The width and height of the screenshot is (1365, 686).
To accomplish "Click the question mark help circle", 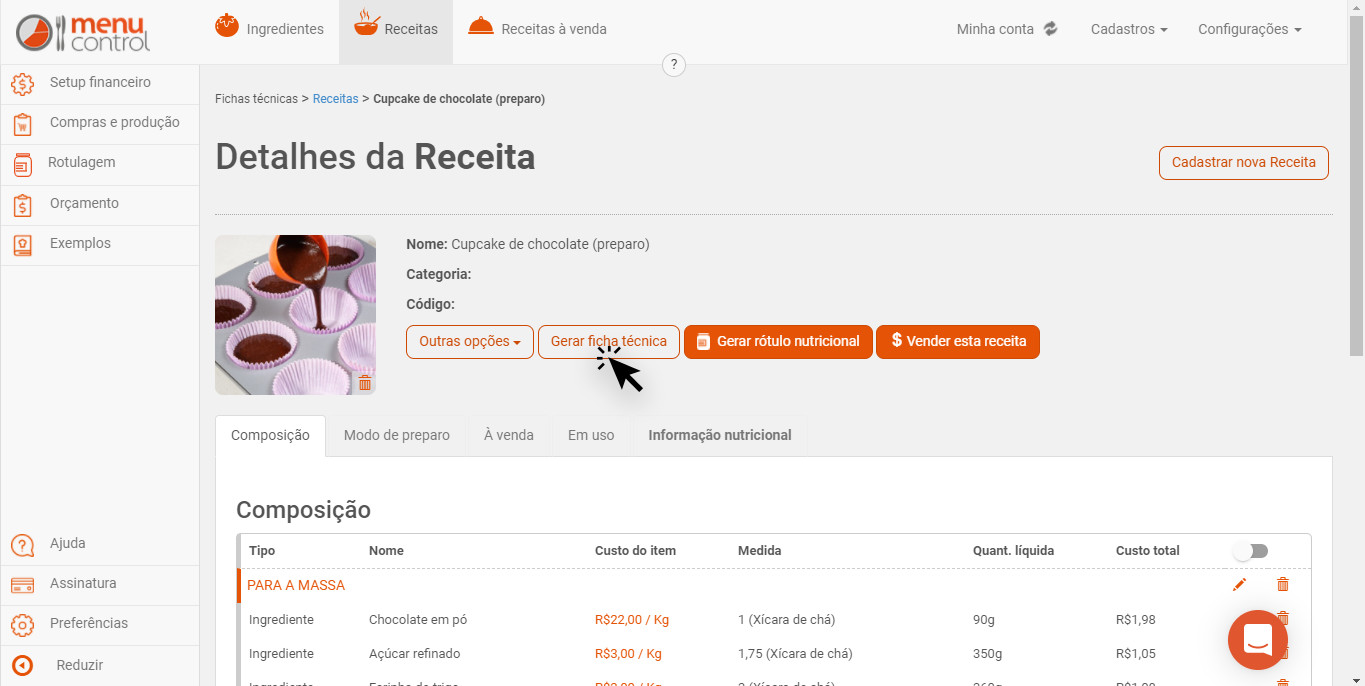I will (674, 65).
